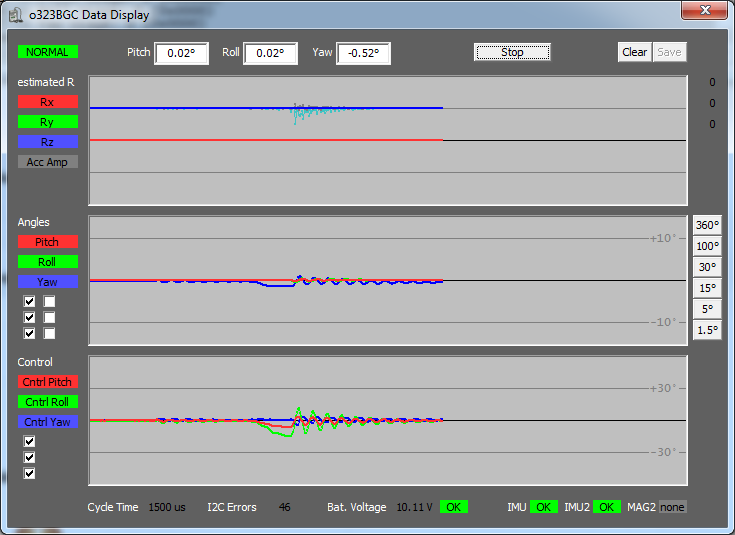The height and width of the screenshot is (535, 735).
Task: Click the gray Acc Amp label
Action: (47, 162)
